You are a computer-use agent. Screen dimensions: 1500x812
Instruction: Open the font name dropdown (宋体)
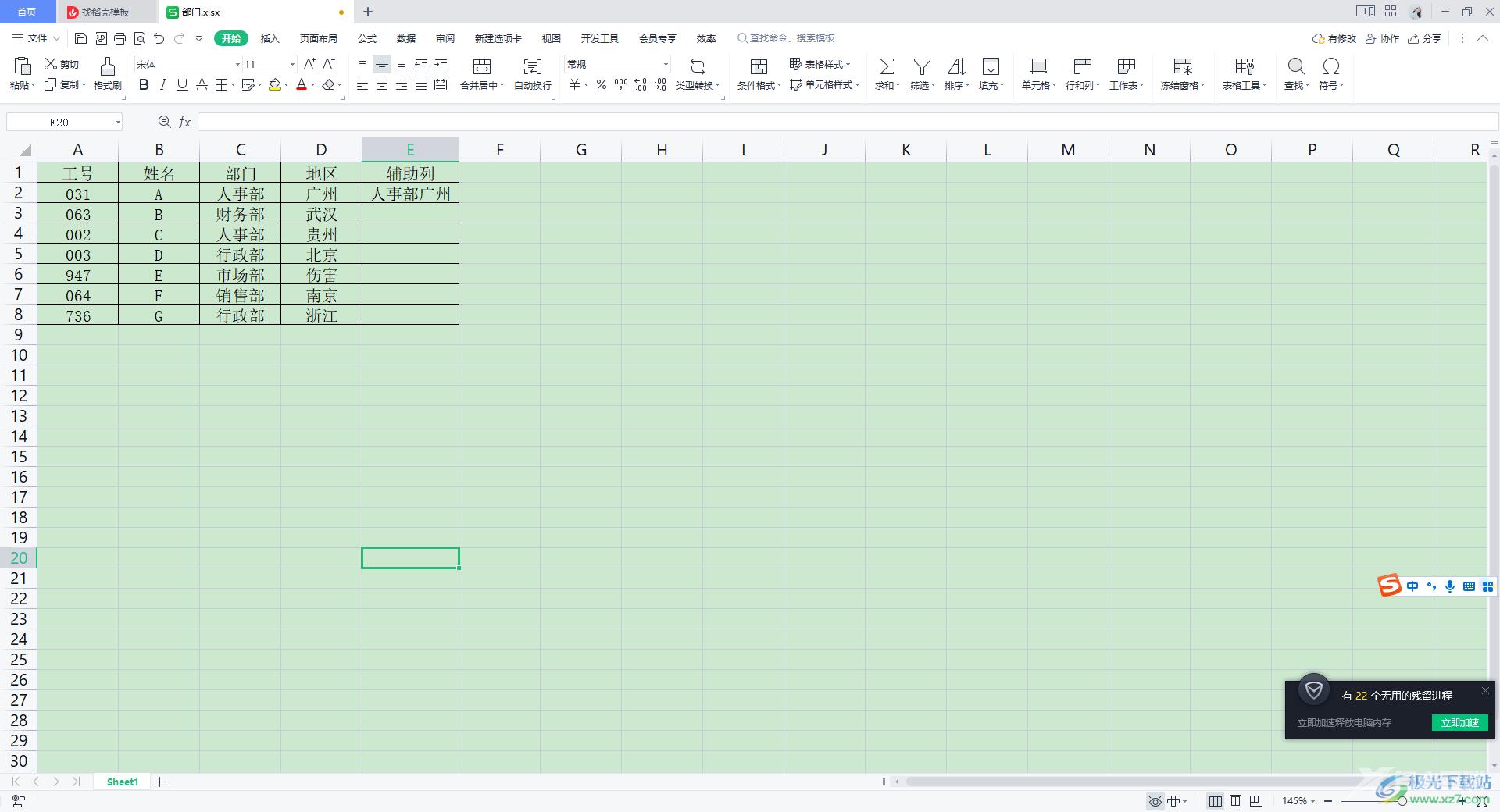(x=237, y=64)
